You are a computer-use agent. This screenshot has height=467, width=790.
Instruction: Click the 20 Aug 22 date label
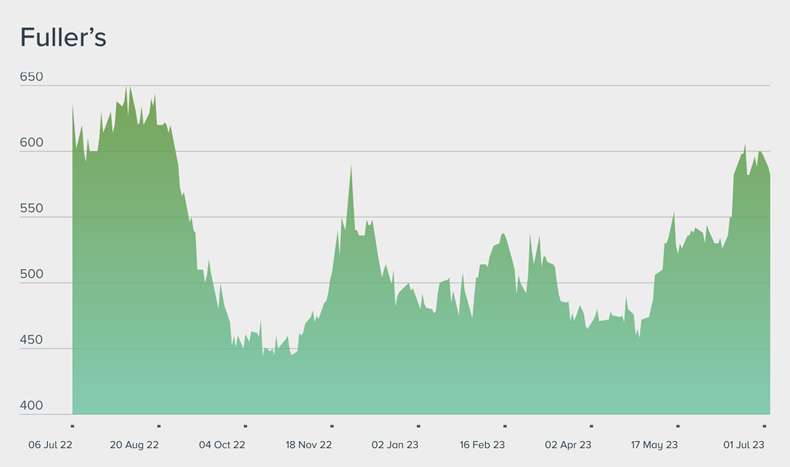point(134,445)
